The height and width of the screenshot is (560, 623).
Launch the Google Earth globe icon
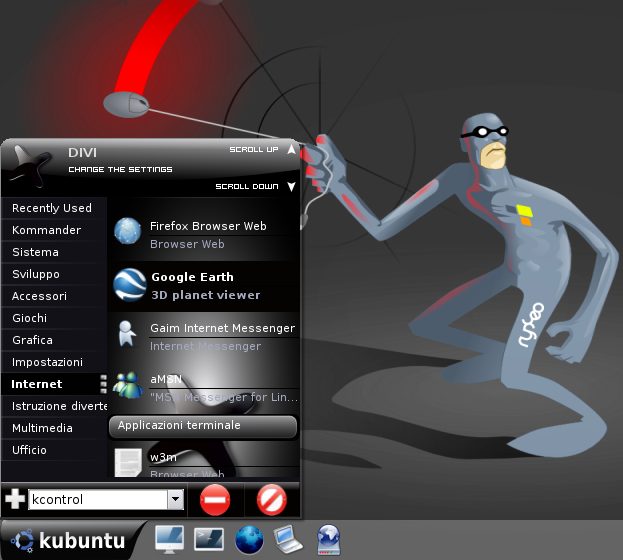(x=130, y=285)
